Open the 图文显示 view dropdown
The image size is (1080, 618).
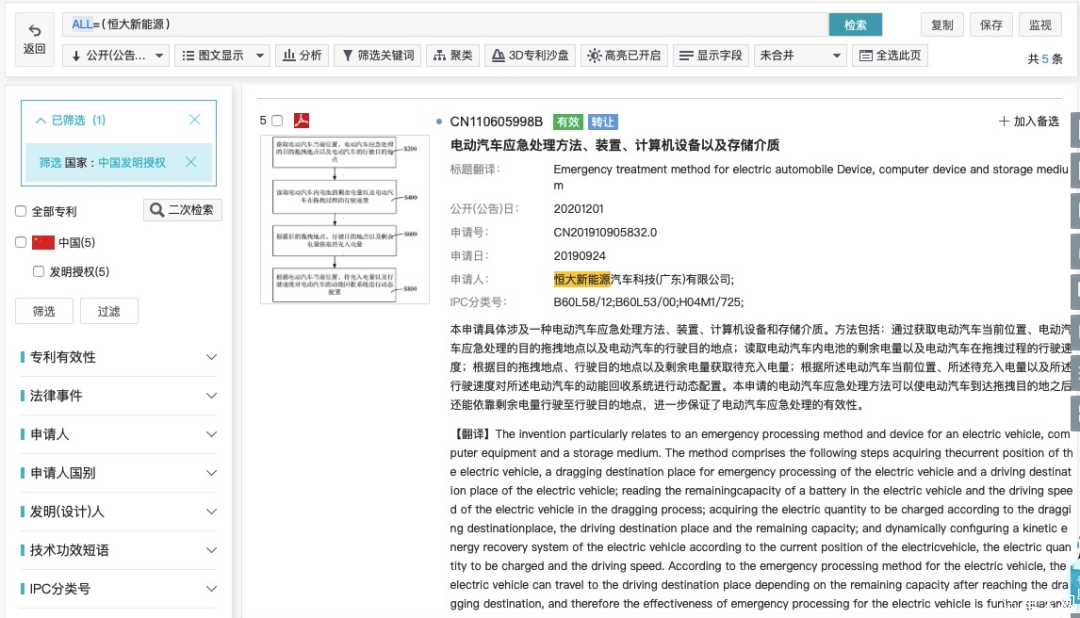(222, 55)
